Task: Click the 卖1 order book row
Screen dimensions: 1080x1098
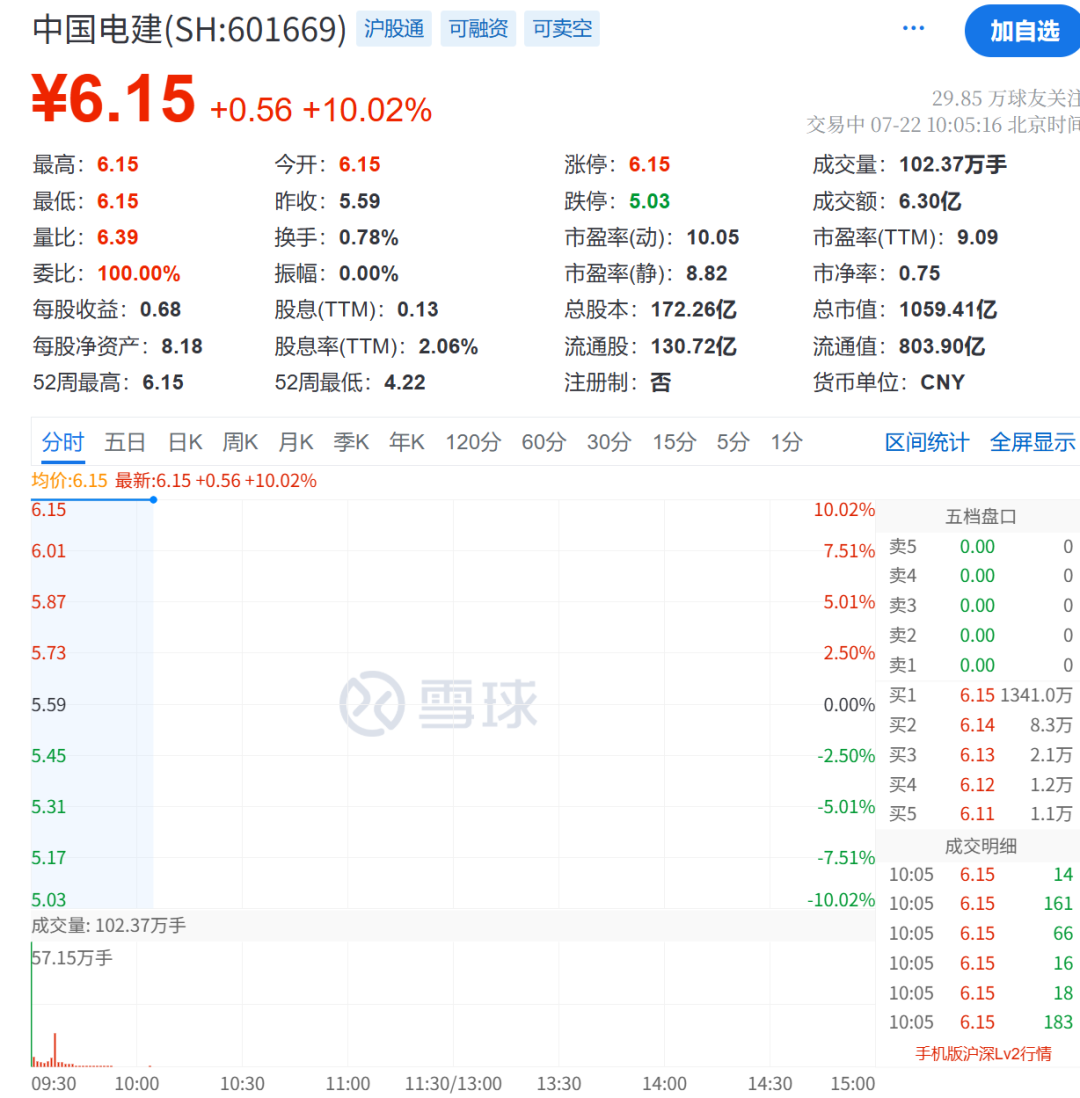Action: pos(980,665)
